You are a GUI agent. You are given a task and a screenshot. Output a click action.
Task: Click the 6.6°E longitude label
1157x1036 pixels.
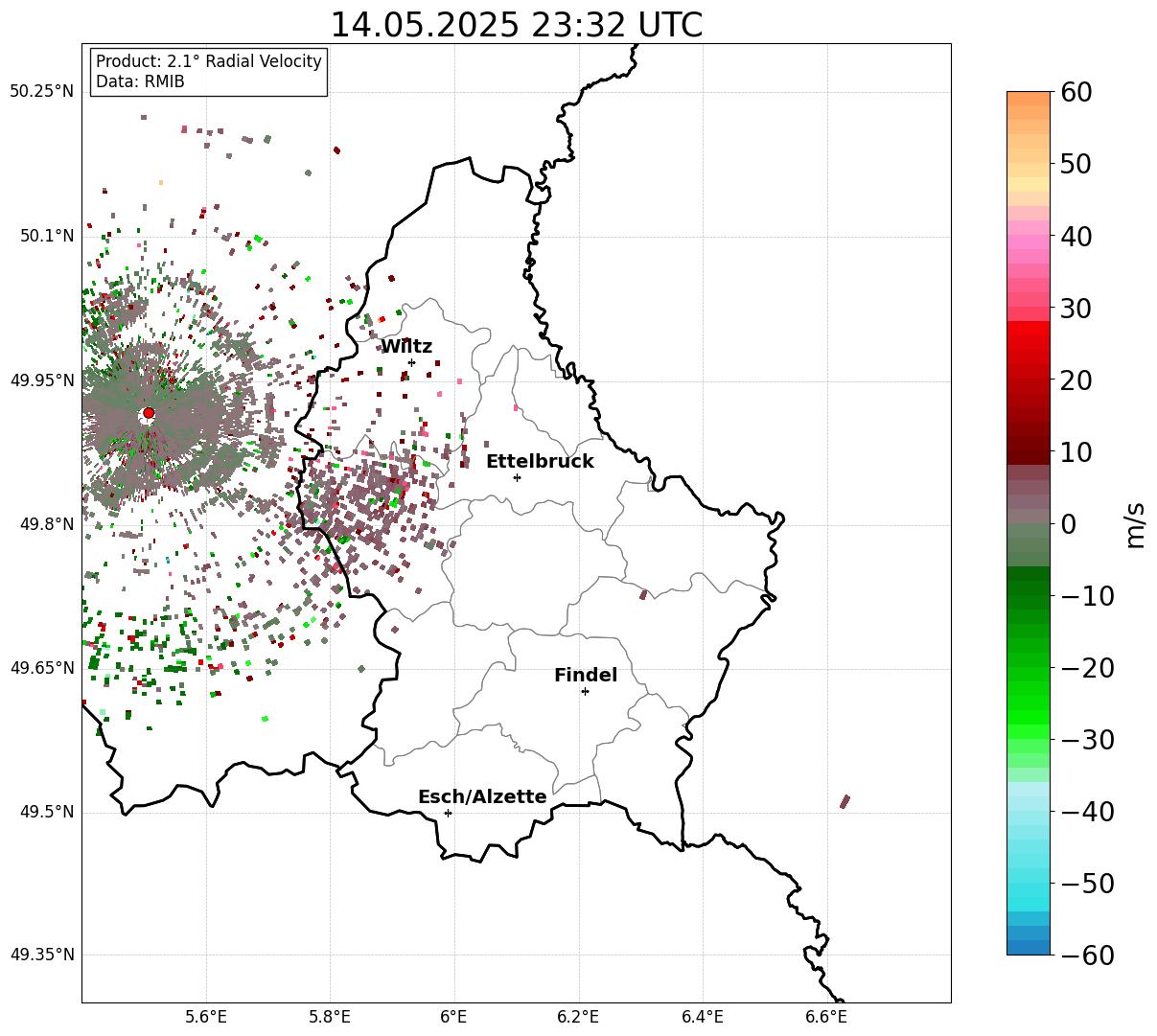click(x=826, y=1017)
